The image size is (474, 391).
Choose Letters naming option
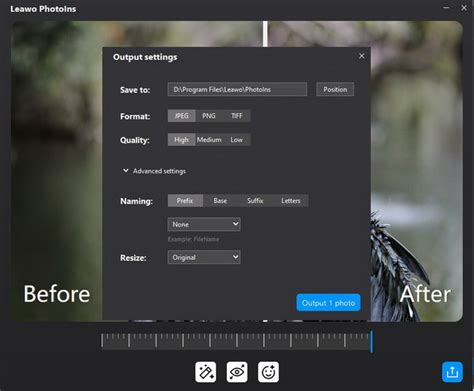point(291,201)
